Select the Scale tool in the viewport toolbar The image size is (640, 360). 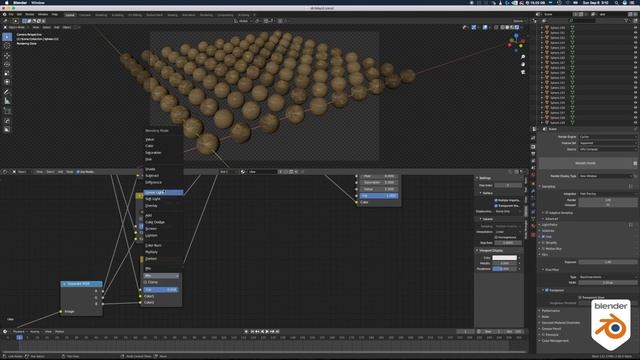pyautogui.click(x=7, y=73)
